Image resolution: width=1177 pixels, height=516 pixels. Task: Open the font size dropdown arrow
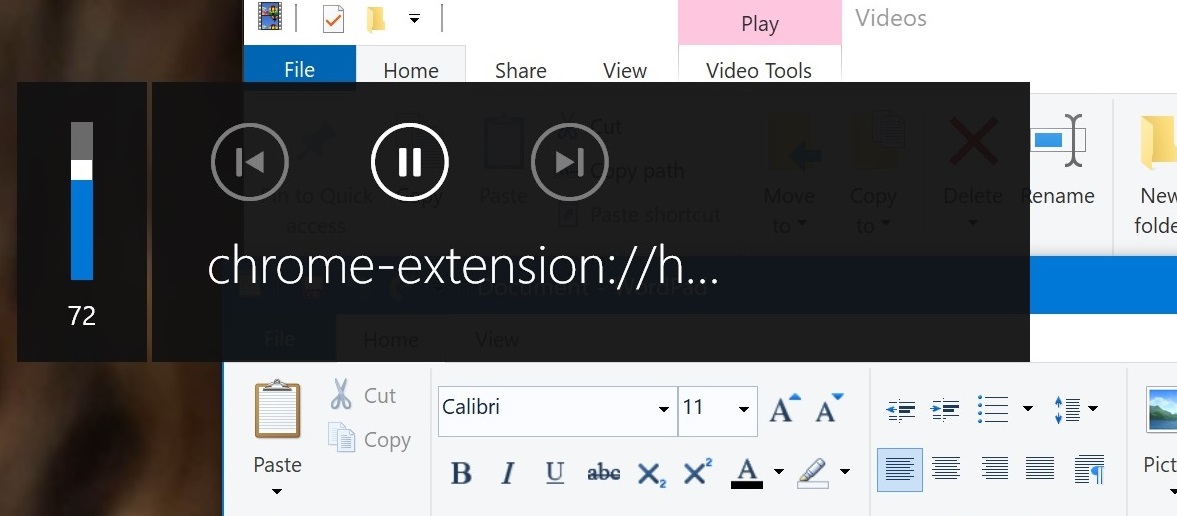[744, 410]
